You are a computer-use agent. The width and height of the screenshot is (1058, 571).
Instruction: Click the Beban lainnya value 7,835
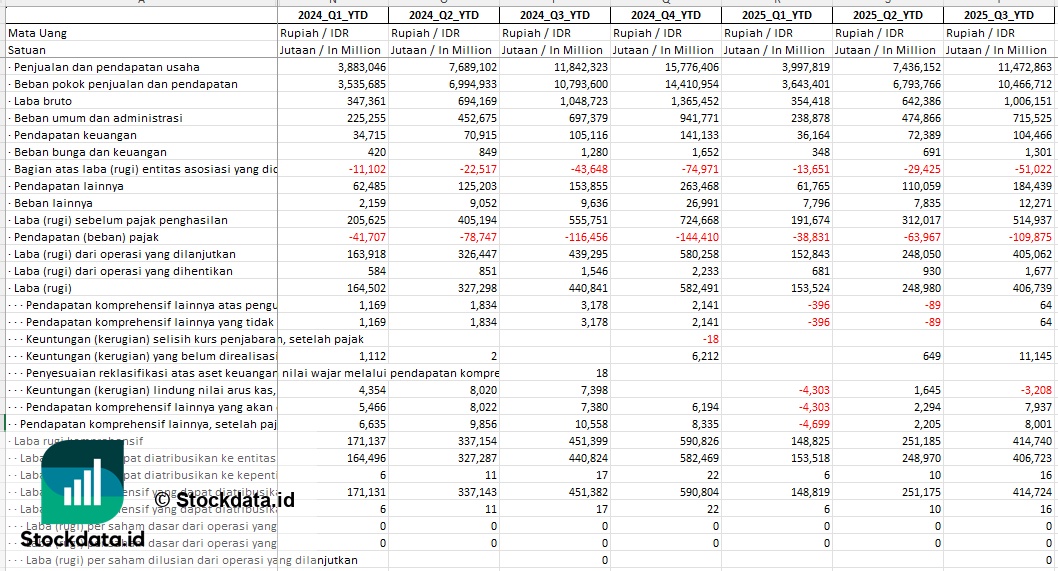tap(927, 202)
